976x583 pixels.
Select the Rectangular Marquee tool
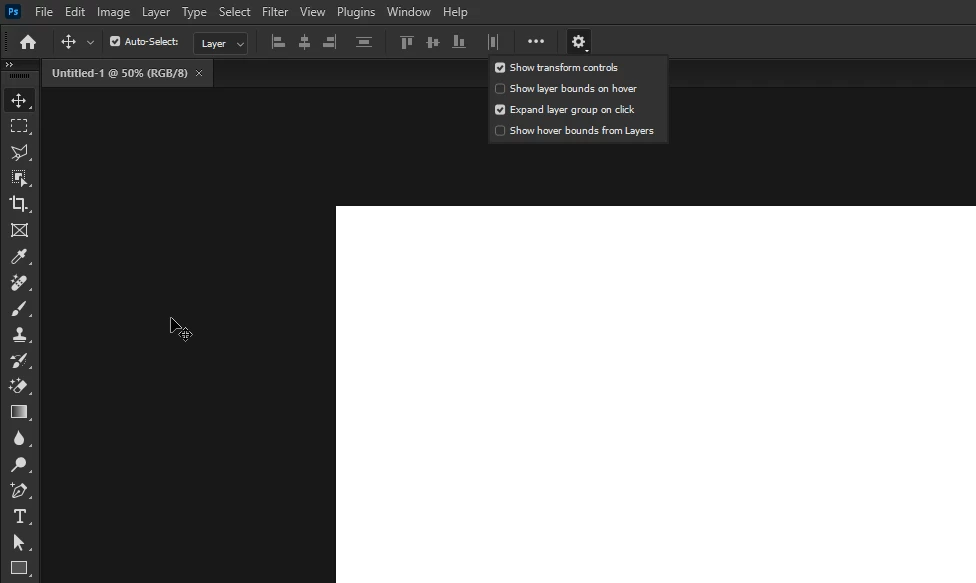tap(19, 126)
